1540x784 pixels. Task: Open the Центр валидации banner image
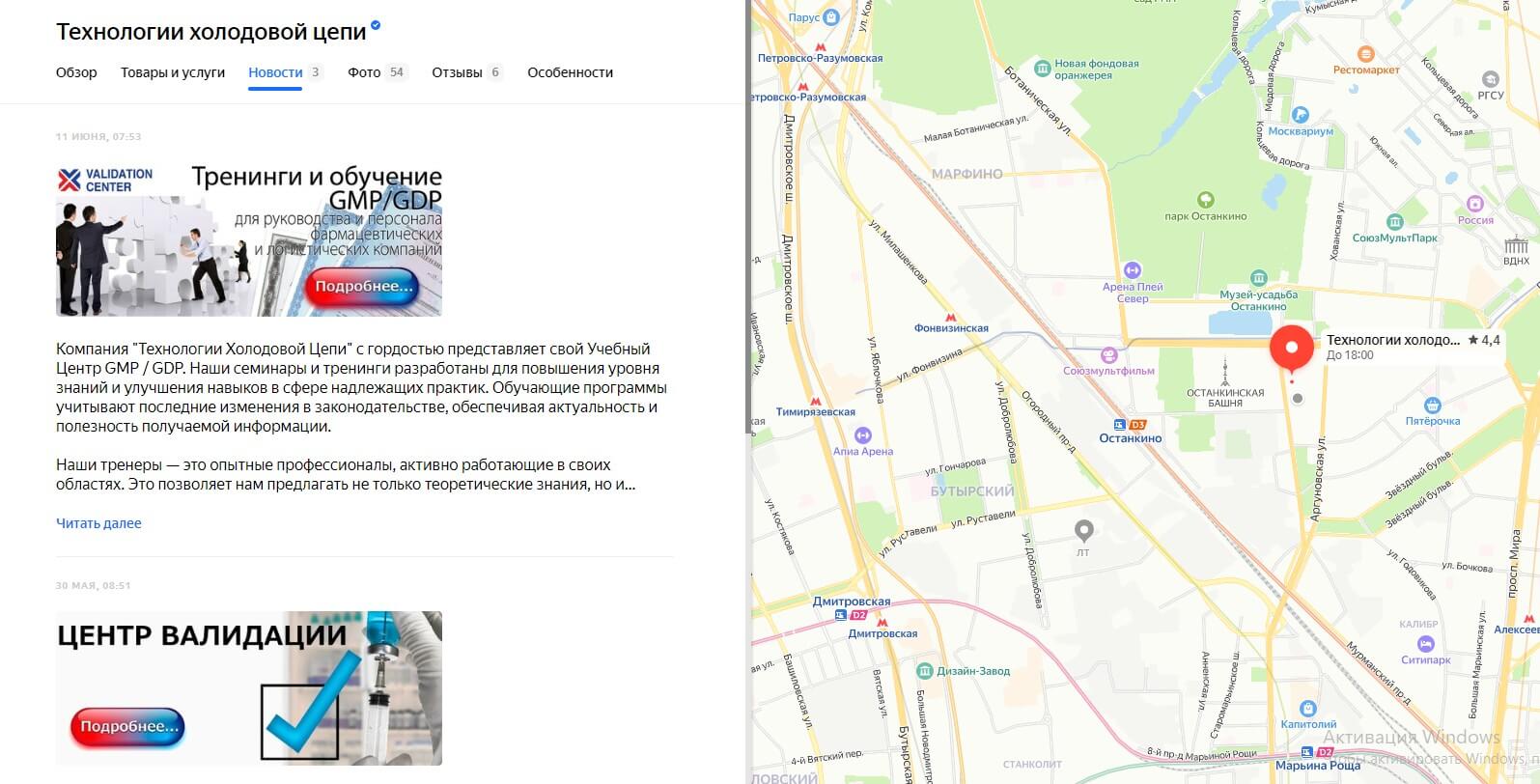pyautogui.click(x=249, y=687)
